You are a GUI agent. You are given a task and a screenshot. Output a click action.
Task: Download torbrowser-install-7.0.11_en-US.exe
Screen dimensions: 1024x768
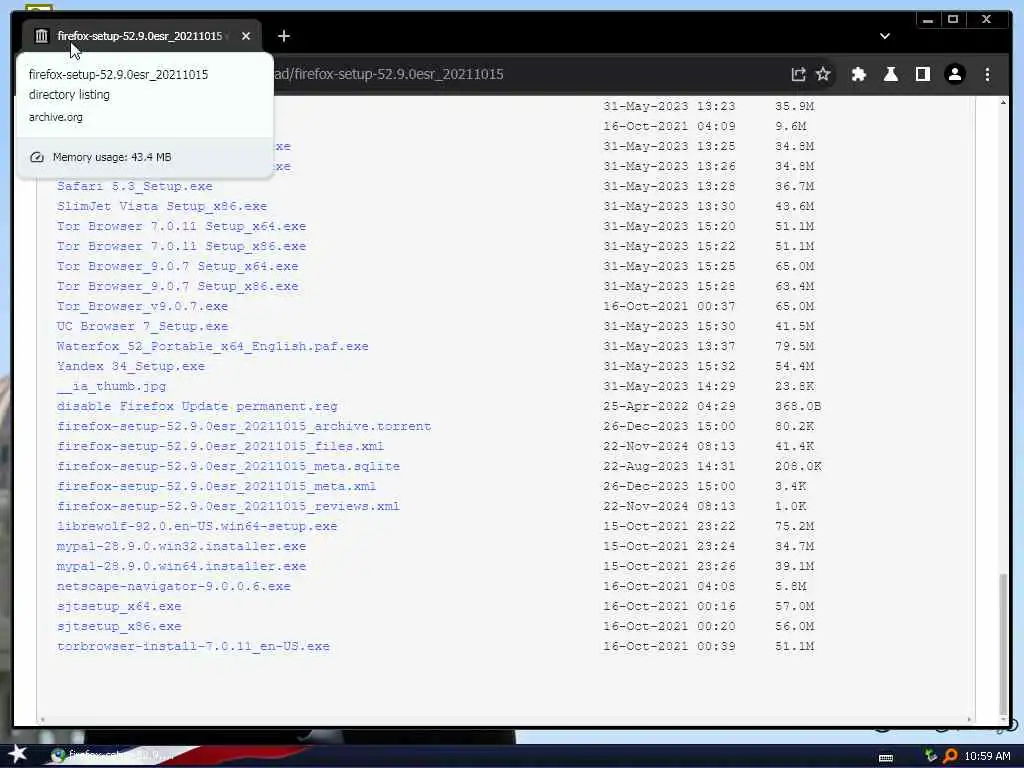(x=193, y=647)
